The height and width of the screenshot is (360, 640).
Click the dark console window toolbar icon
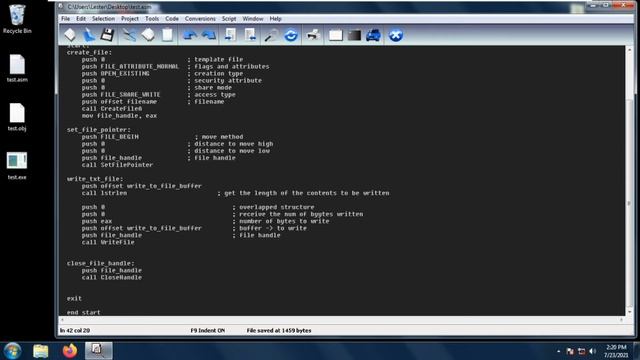coord(354,35)
